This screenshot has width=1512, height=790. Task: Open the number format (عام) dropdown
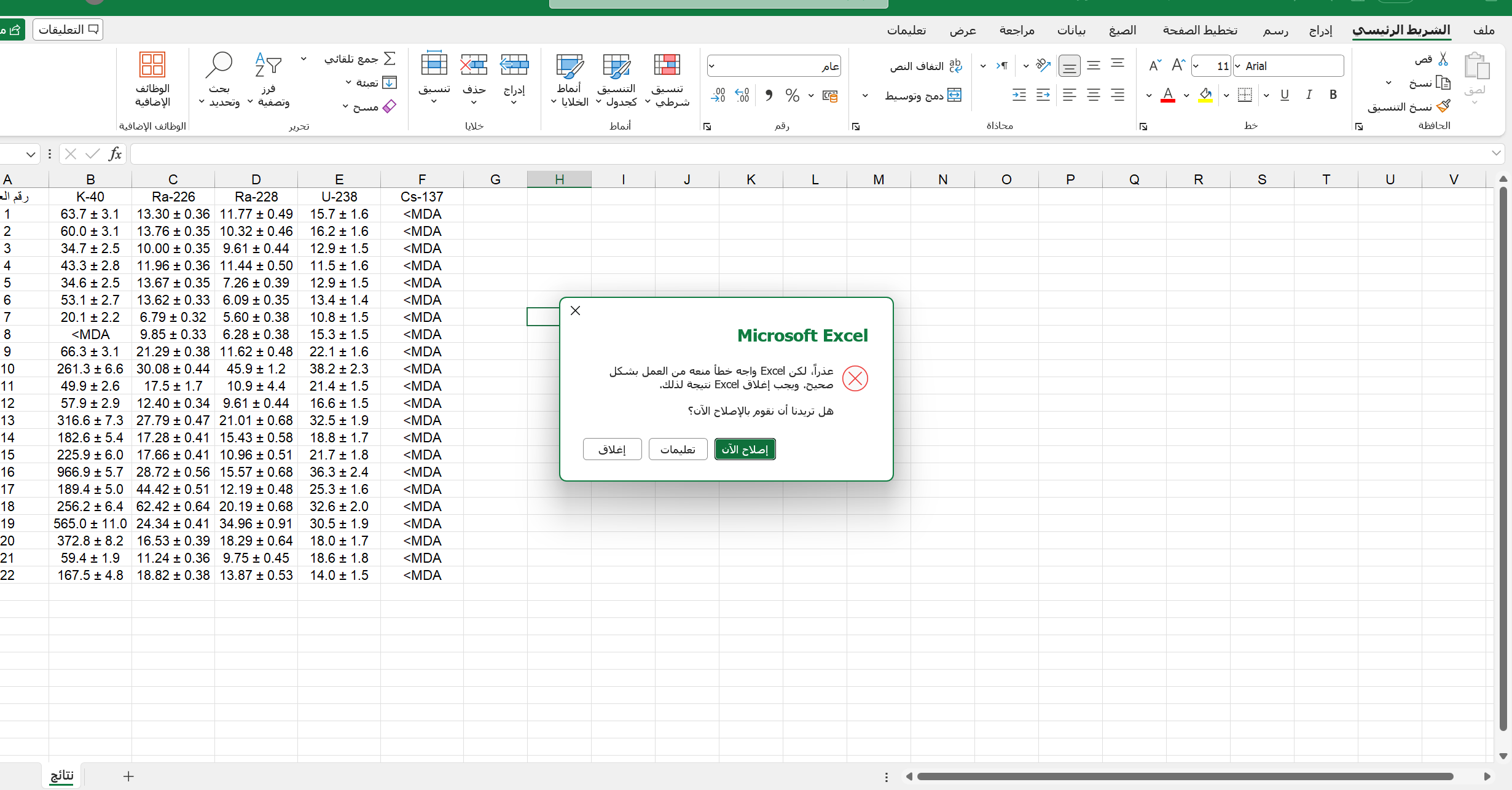click(x=712, y=66)
